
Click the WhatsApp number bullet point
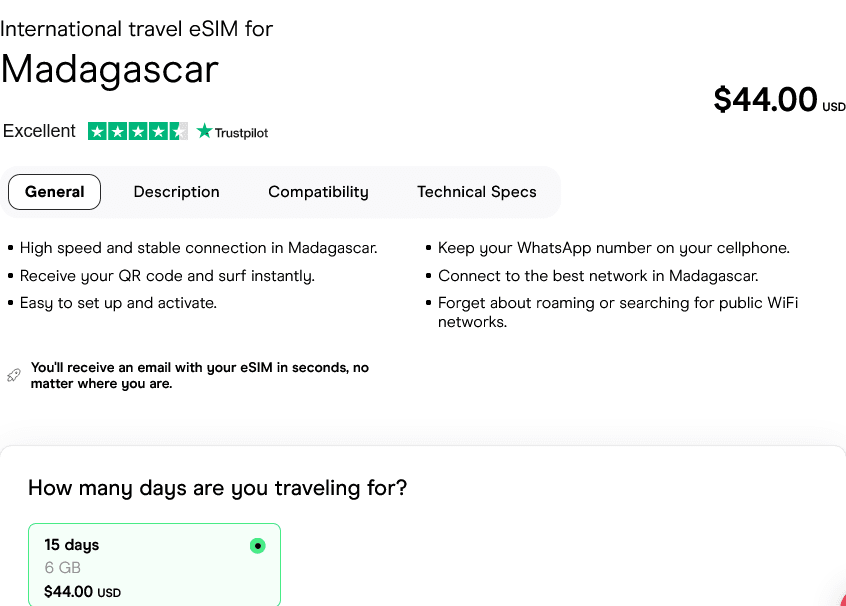click(613, 248)
